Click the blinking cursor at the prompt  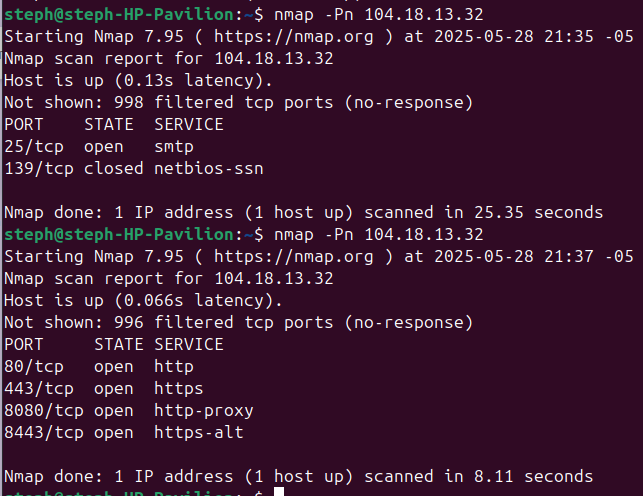[x=279, y=491]
